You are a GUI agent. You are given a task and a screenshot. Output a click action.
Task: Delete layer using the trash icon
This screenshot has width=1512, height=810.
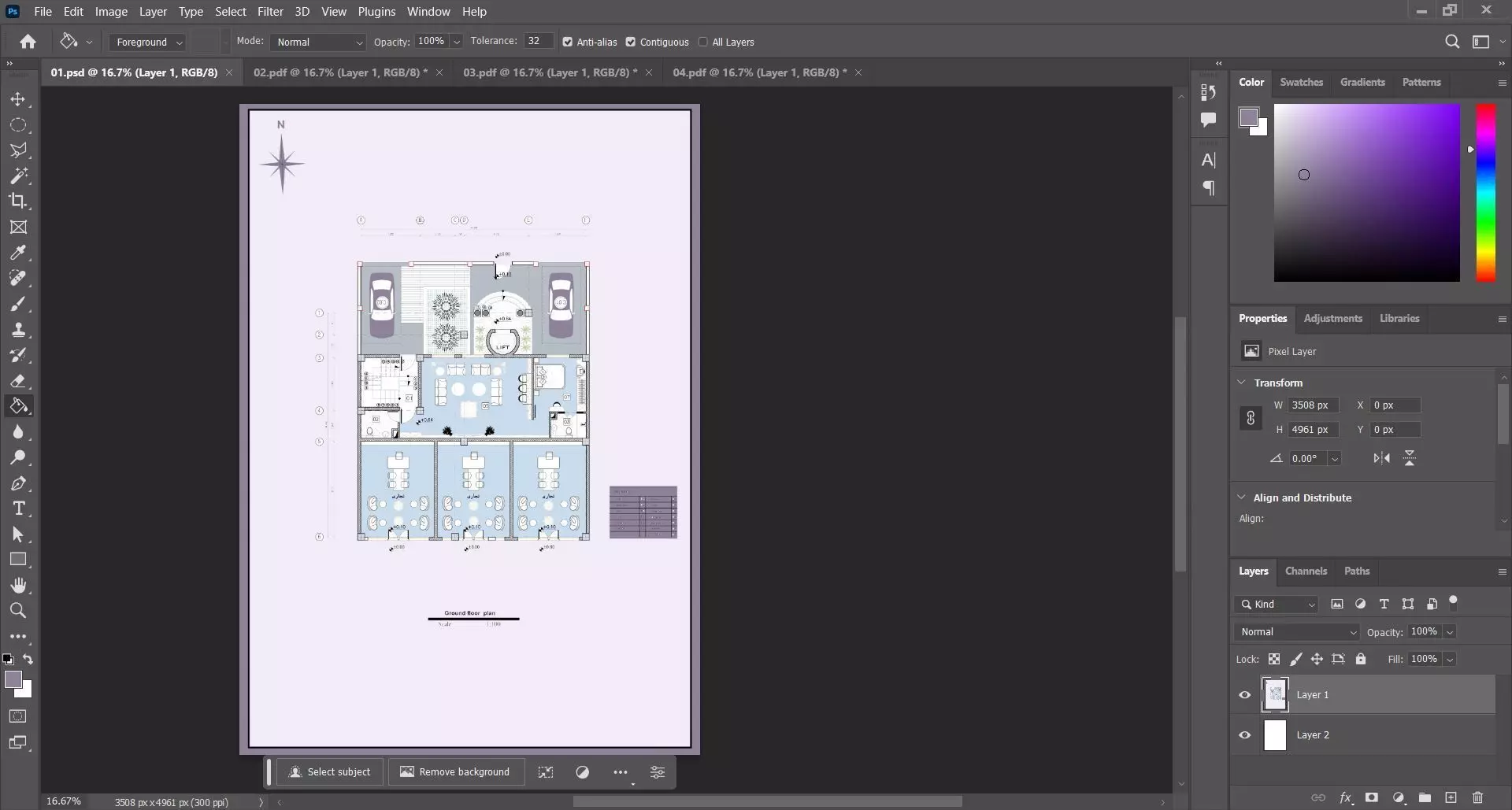click(1477, 797)
